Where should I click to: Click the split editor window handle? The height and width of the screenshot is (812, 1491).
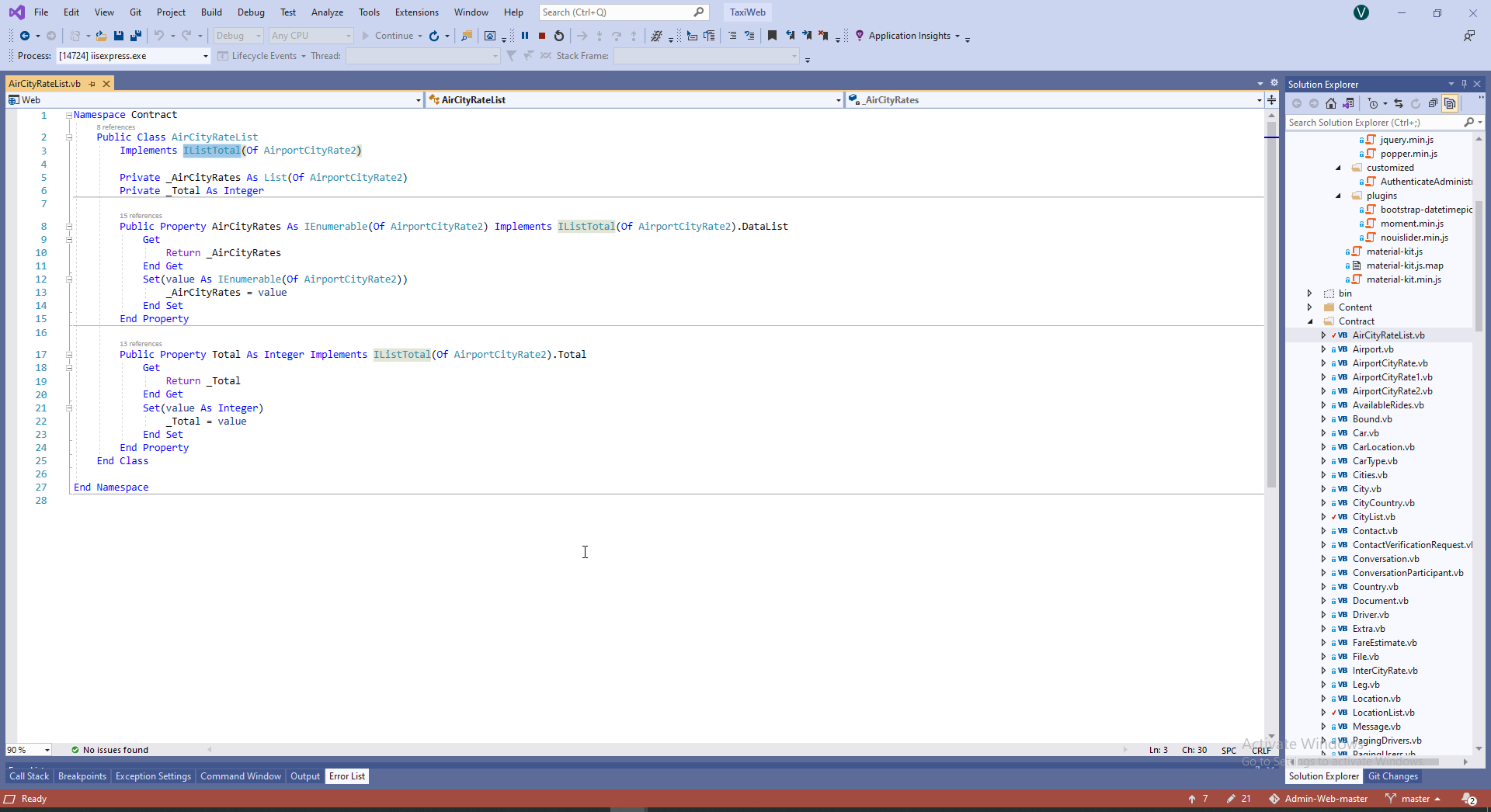coord(1271,100)
